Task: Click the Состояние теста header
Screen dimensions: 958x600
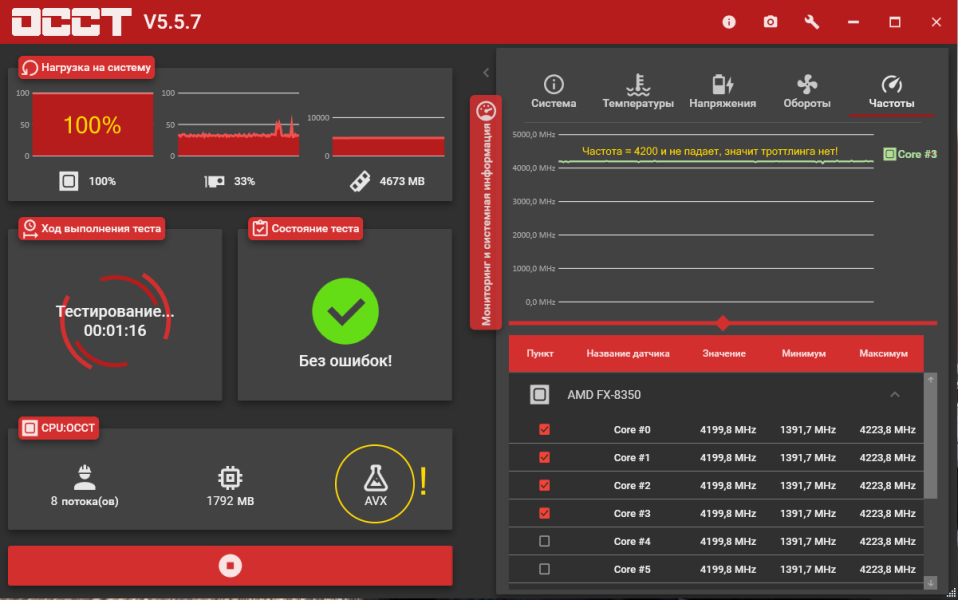Action: (305, 229)
